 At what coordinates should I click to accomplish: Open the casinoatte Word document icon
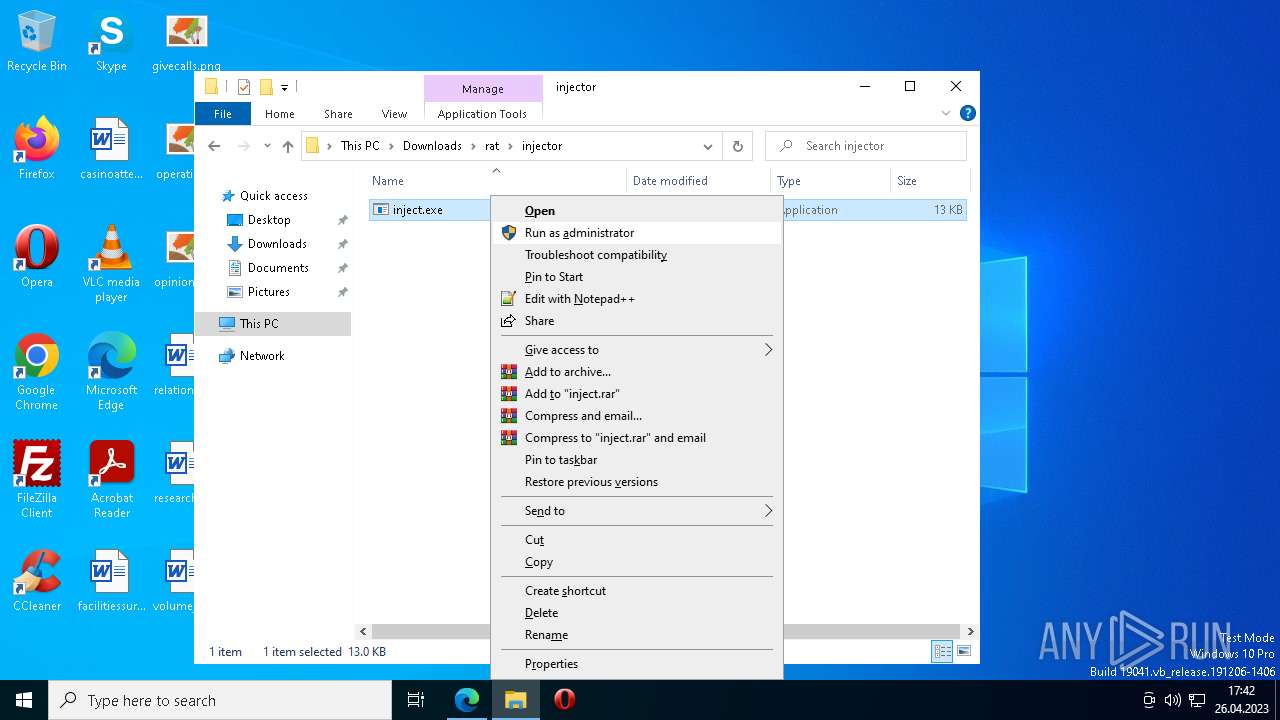click(111, 150)
